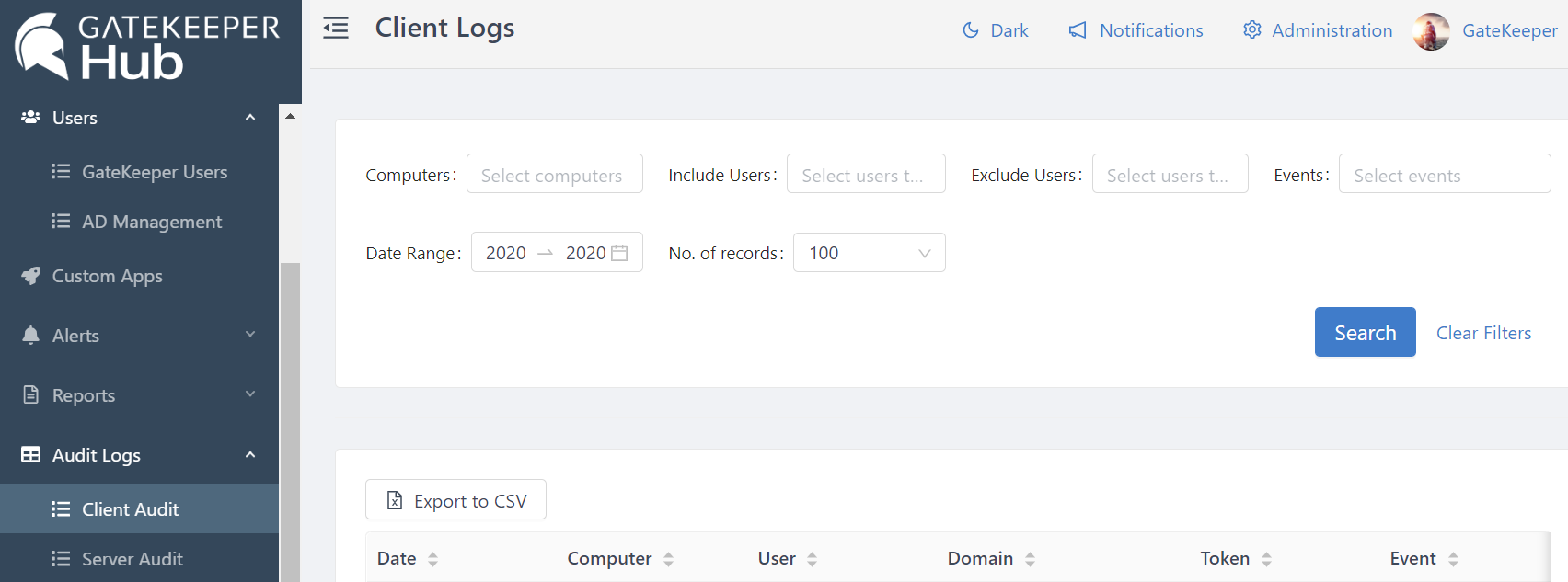Open Server Audit in sidebar
This screenshot has width=1568, height=582.
[x=132, y=559]
